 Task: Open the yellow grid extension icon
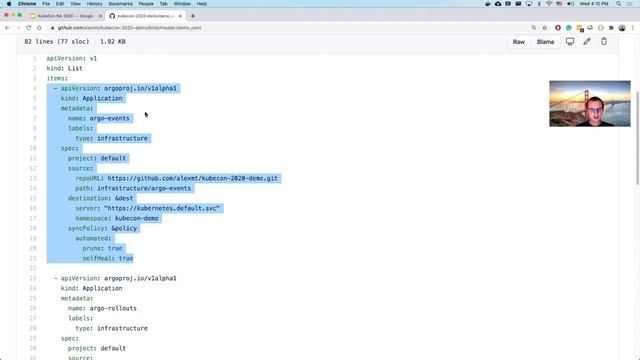[580, 28]
